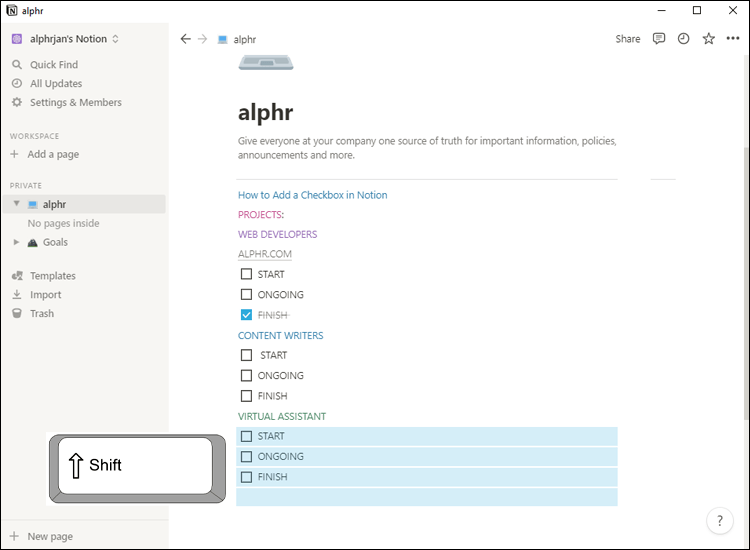
Task: Tick ONGOING checkbox under Content Writers
Action: click(x=246, y=376)
